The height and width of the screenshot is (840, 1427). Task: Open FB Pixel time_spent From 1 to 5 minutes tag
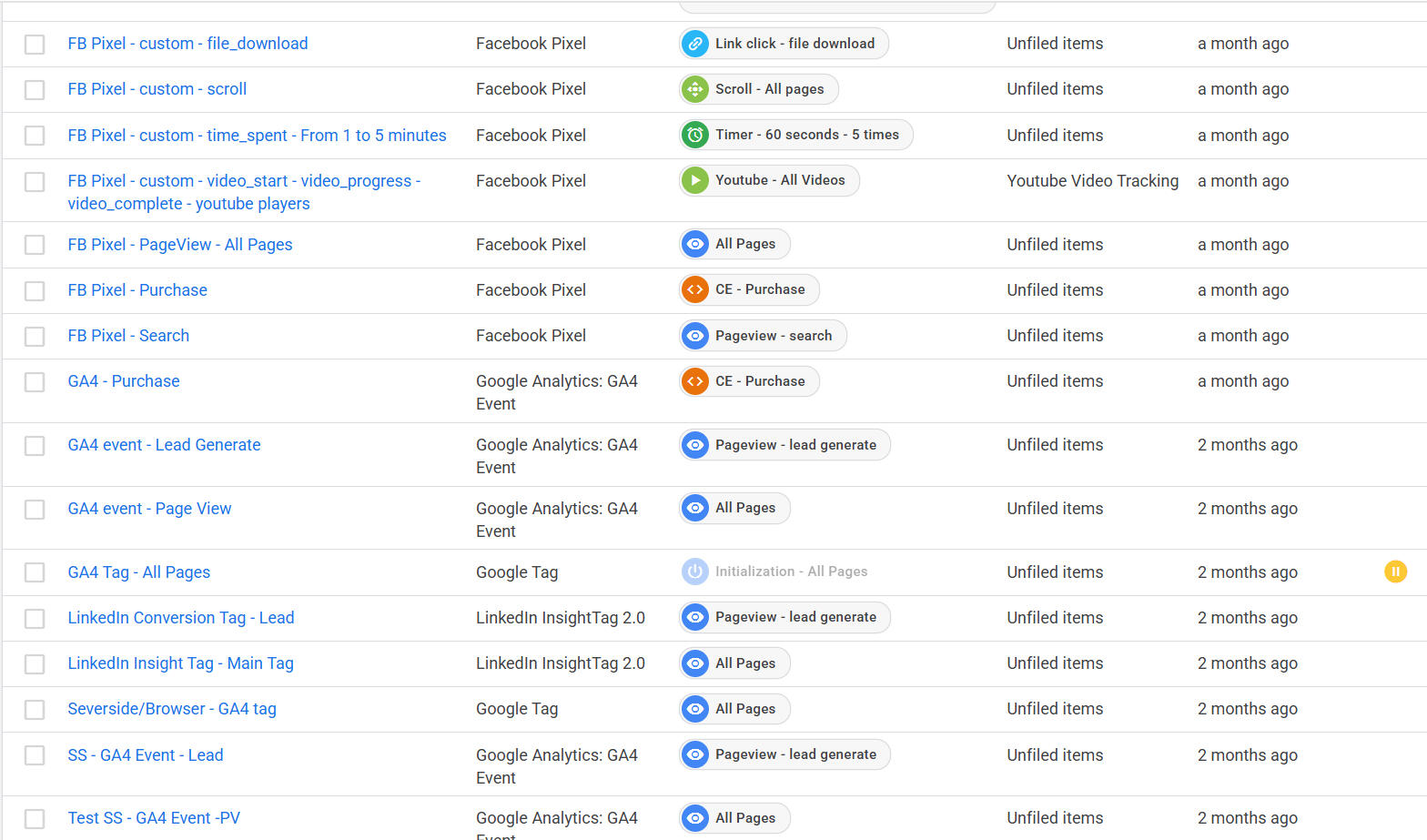(x=257, y=136)
